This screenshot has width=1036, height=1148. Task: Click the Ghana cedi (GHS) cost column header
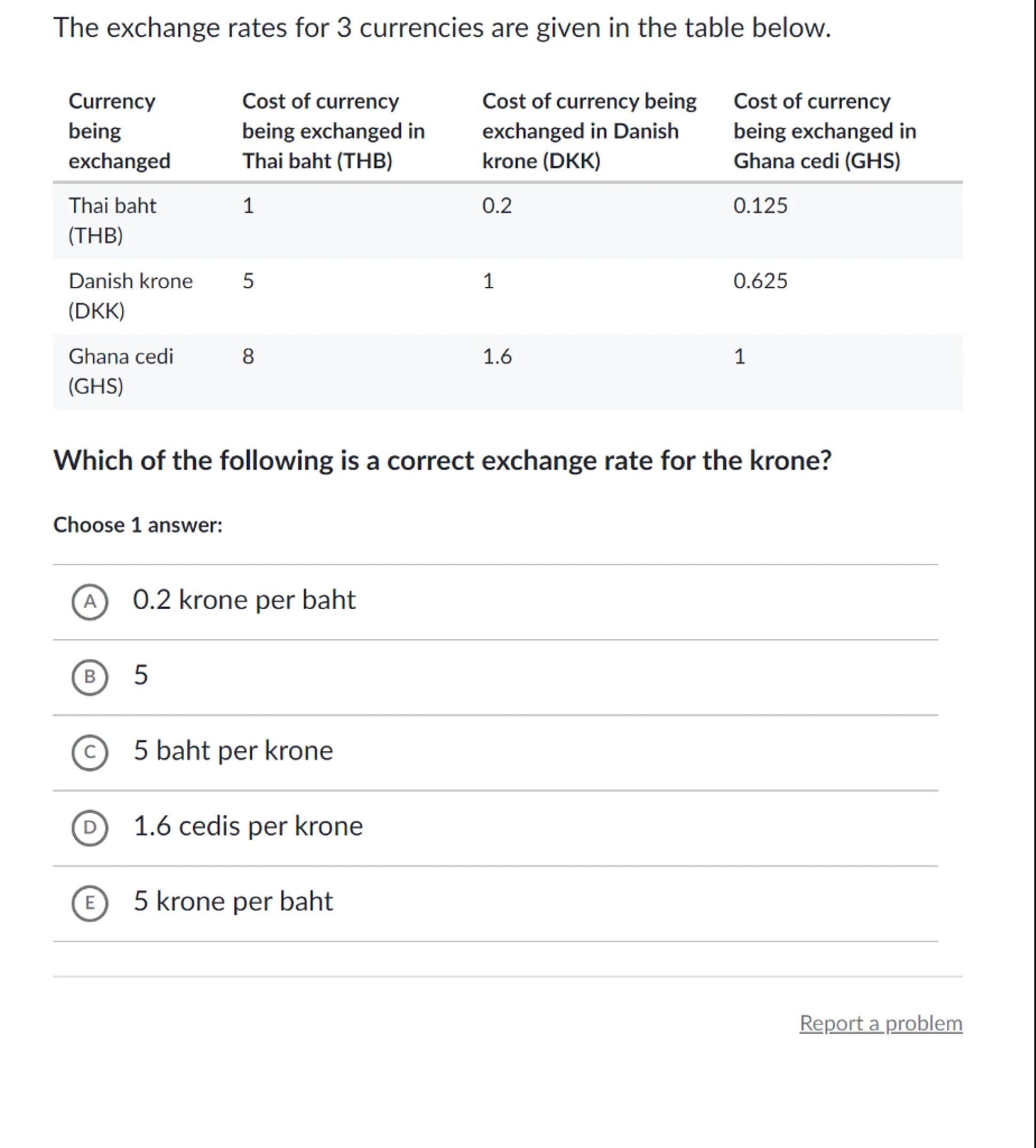pyautogui.click(x=824, y=131)
